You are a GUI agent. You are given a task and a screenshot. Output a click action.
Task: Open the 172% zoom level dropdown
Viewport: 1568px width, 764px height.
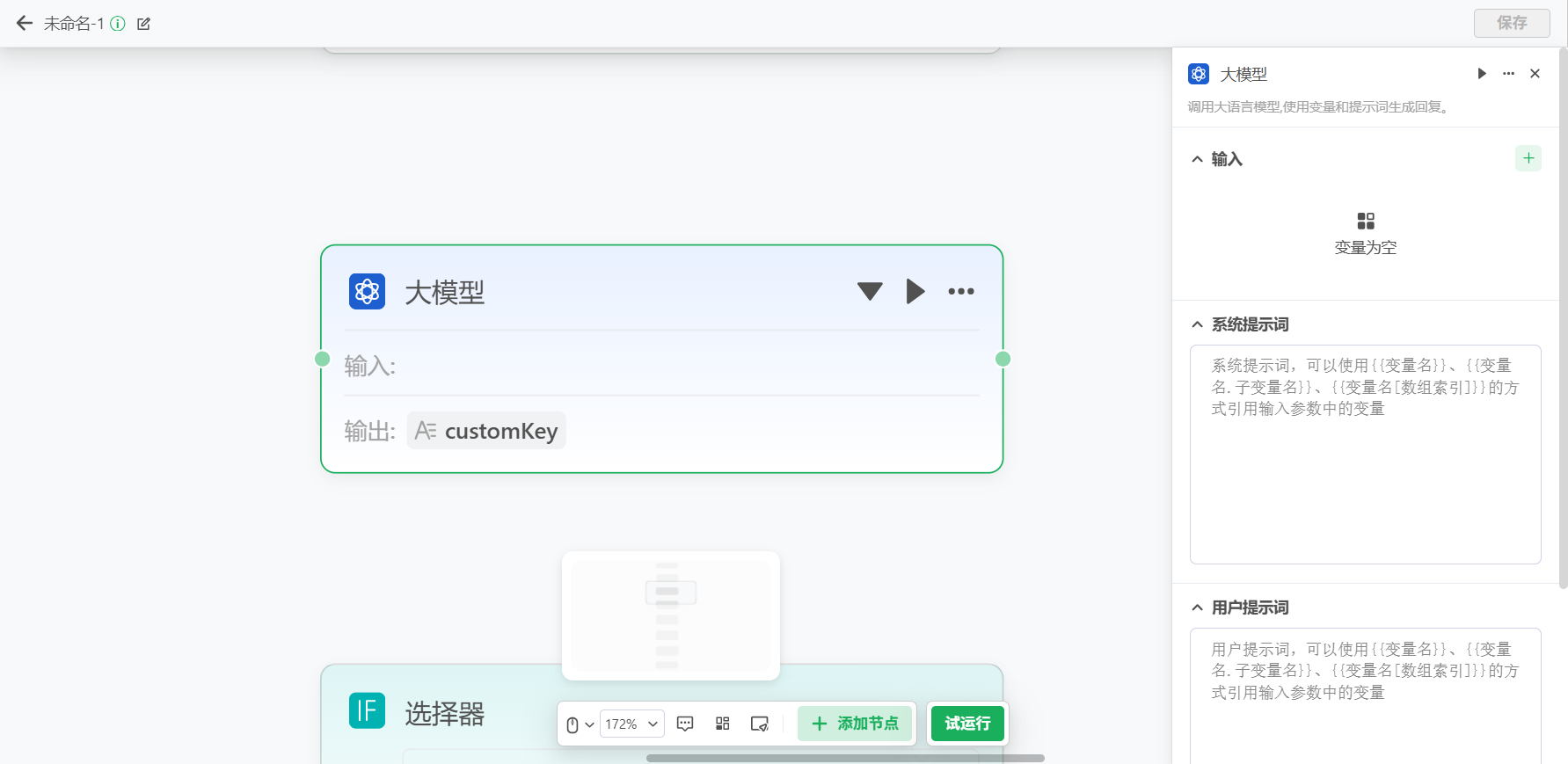tap(631, 724)
